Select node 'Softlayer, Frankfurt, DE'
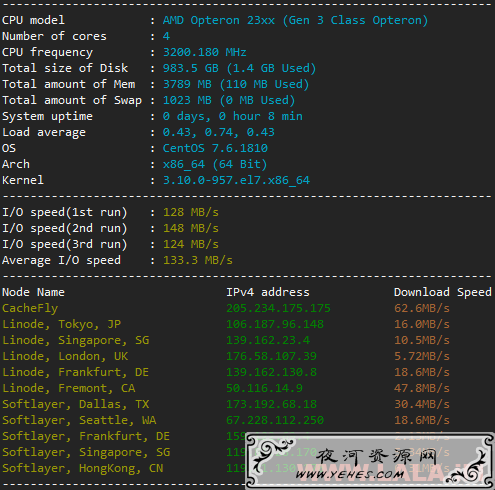 [x=86, y=436]
